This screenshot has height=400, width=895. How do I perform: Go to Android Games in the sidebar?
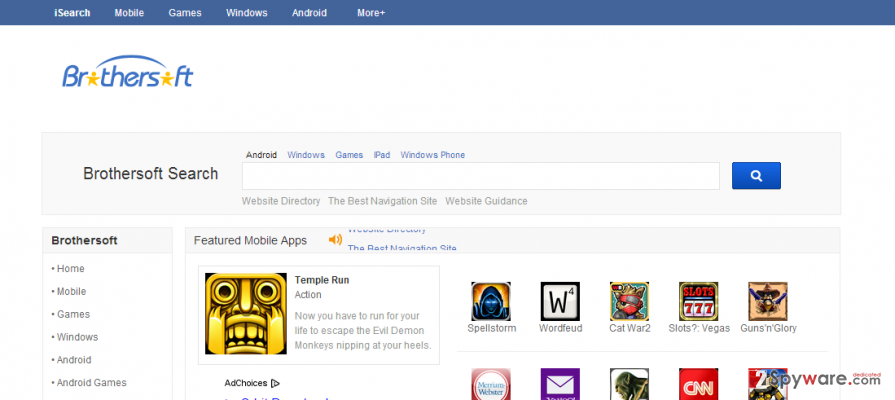pyautogui.click(x=91, y=383)
